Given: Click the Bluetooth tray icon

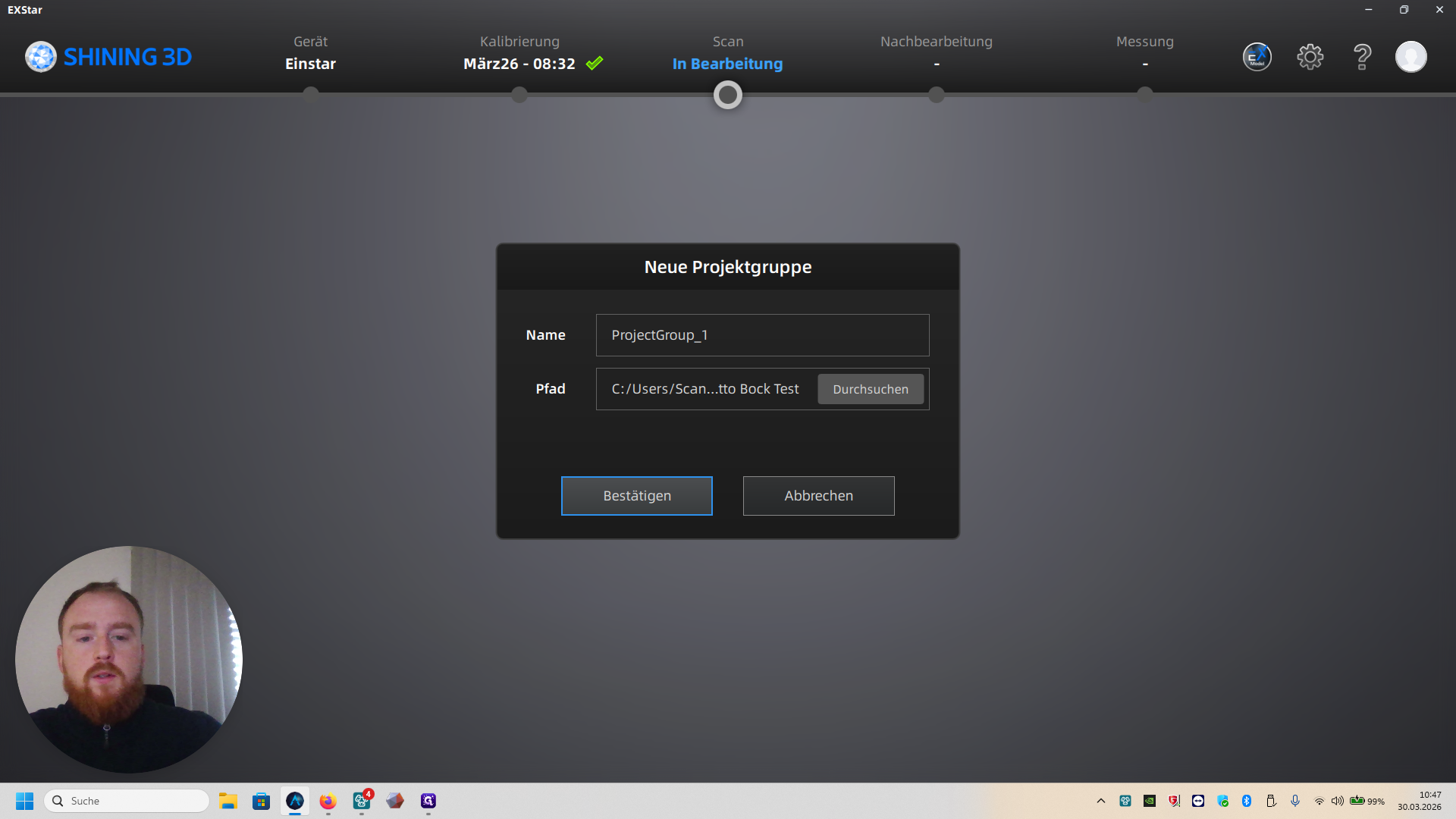Looking at the screenshot, I should pyautogui.click(x=1247, y=801).
